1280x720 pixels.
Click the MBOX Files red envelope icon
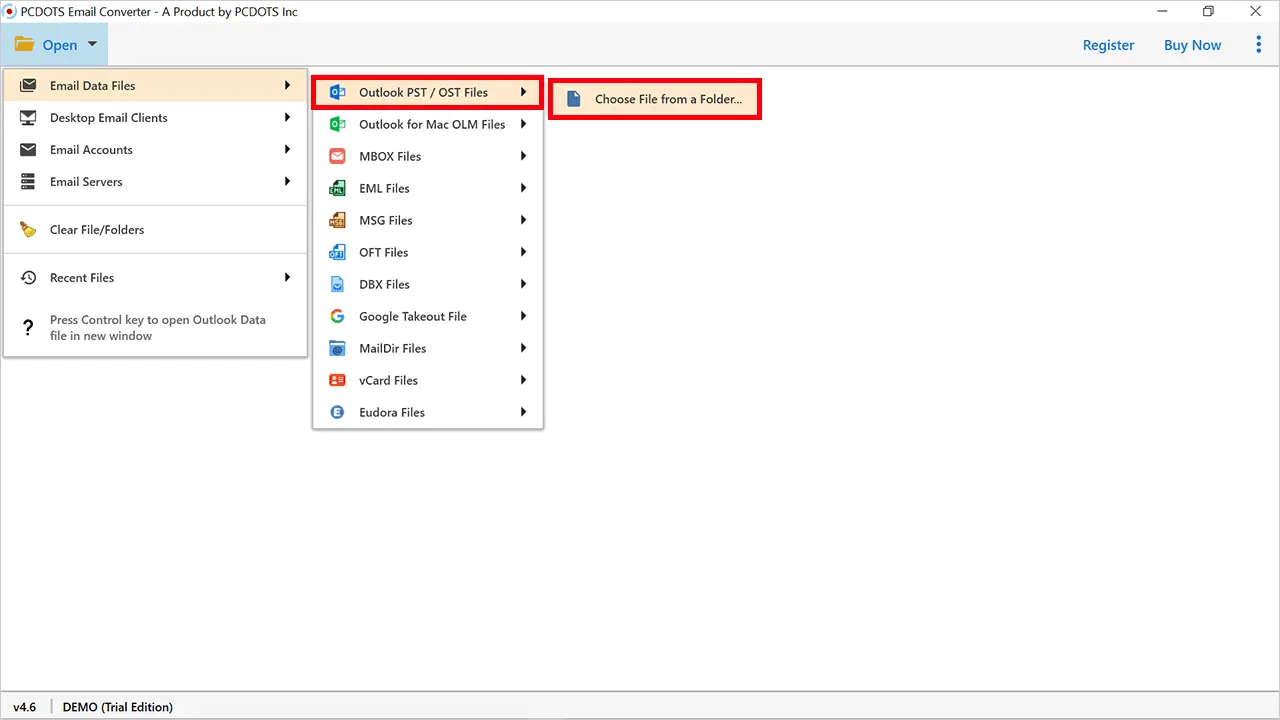point(338,157)
